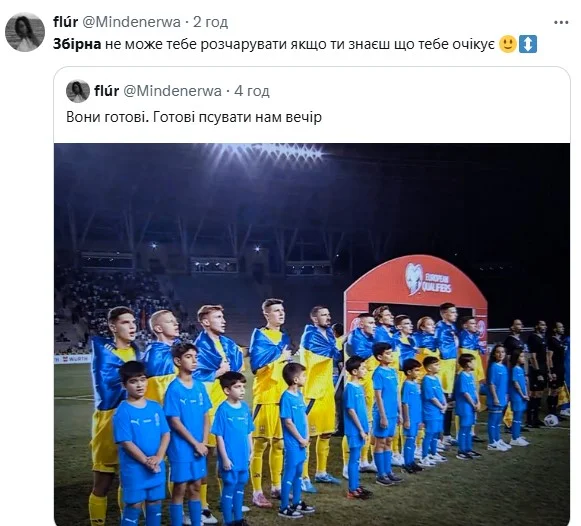This screenshot has height=526, width=581.
Task: Click the '4 год' quoted timestamp
Action: click(x=252, y=91)
